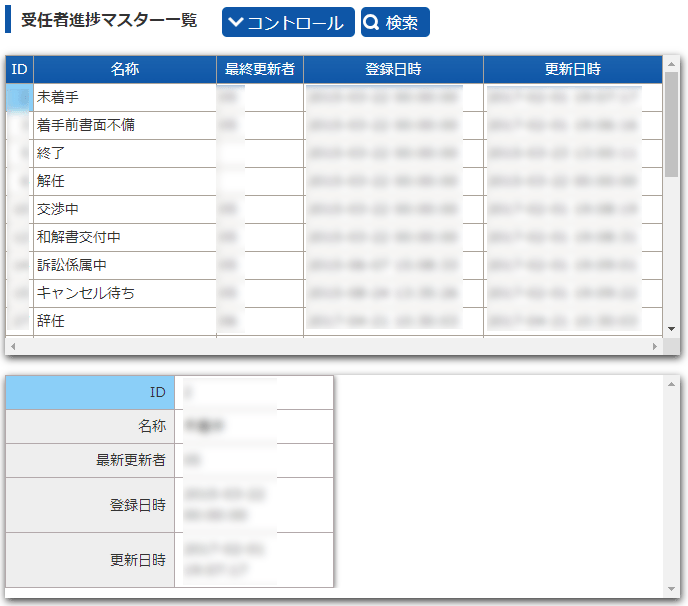Viewport: 688px width, 606px height.
Task: Sort by the 更新日時 column header
Action: [x=572, y=69]
